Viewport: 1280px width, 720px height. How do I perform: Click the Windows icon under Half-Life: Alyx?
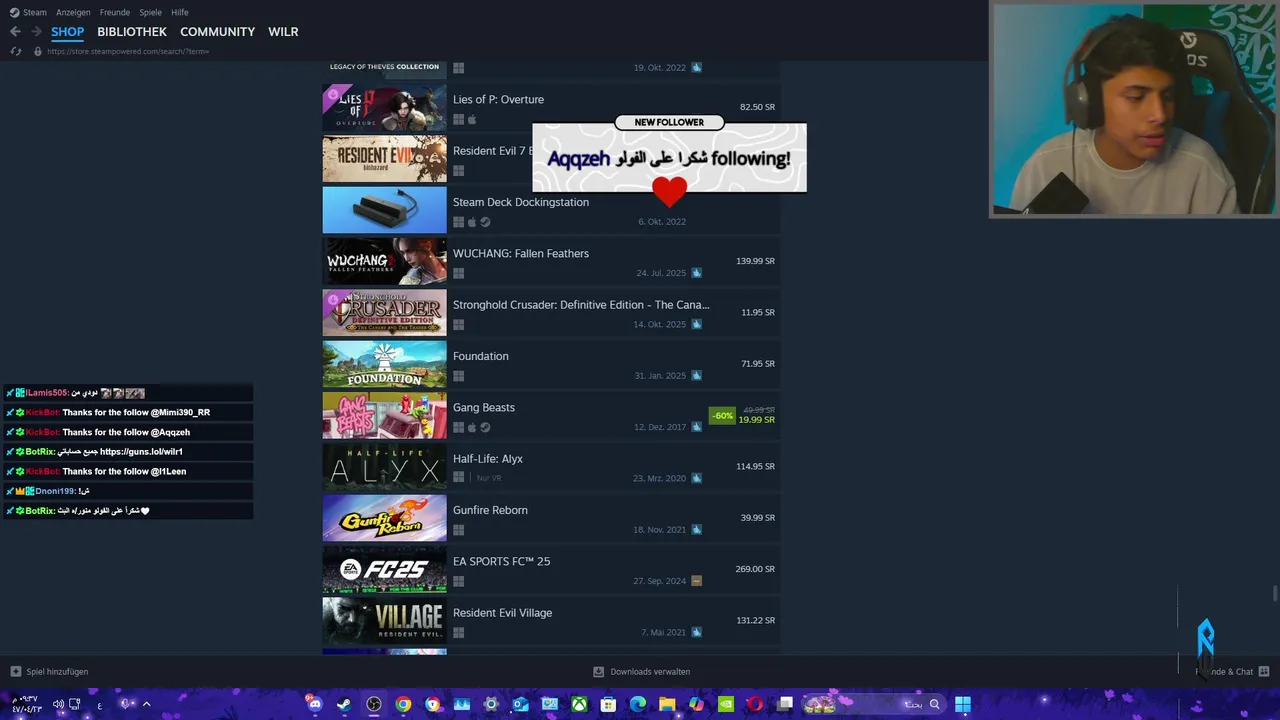[459, 478]
